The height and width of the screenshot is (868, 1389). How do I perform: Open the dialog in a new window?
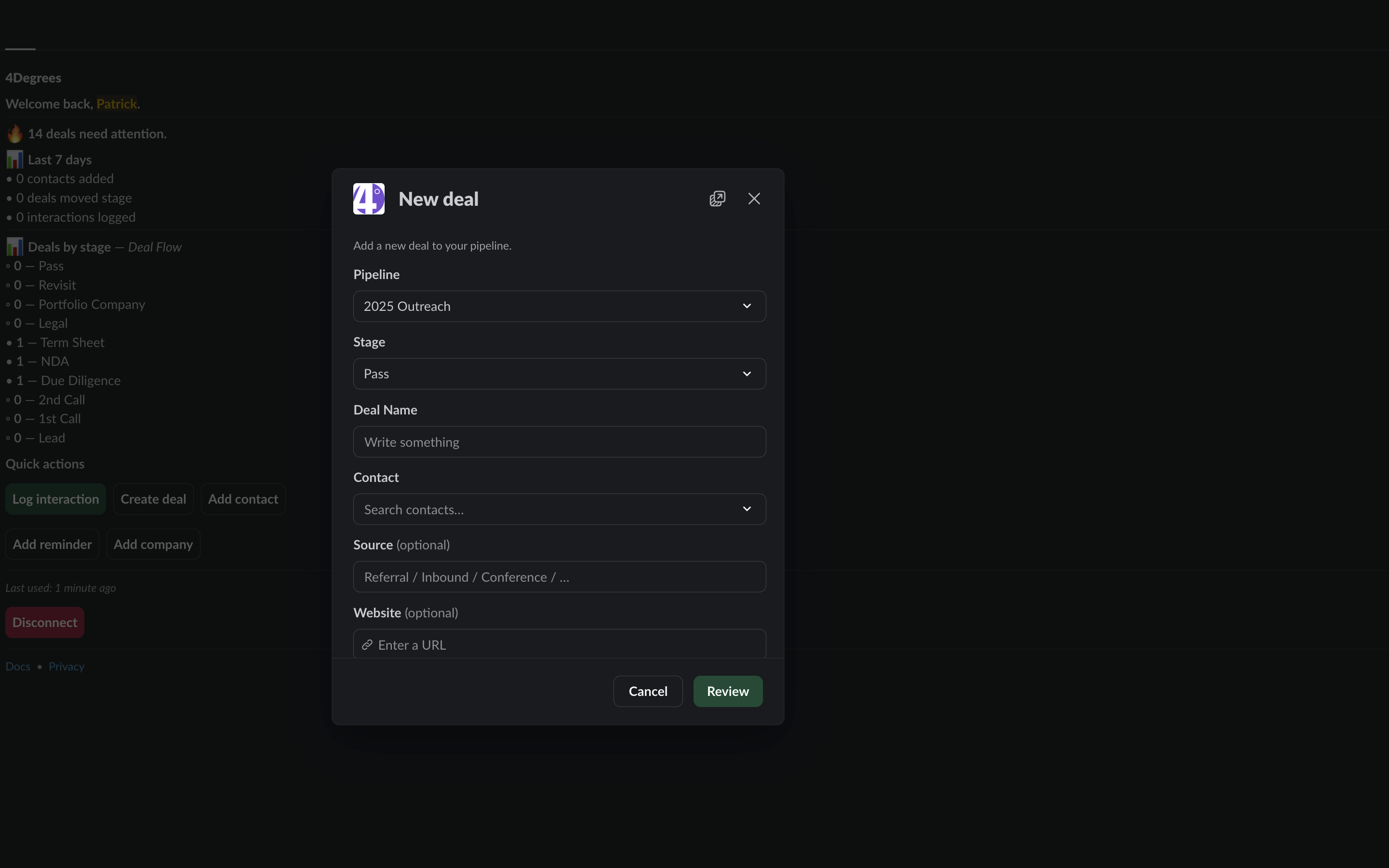(718, 199)
